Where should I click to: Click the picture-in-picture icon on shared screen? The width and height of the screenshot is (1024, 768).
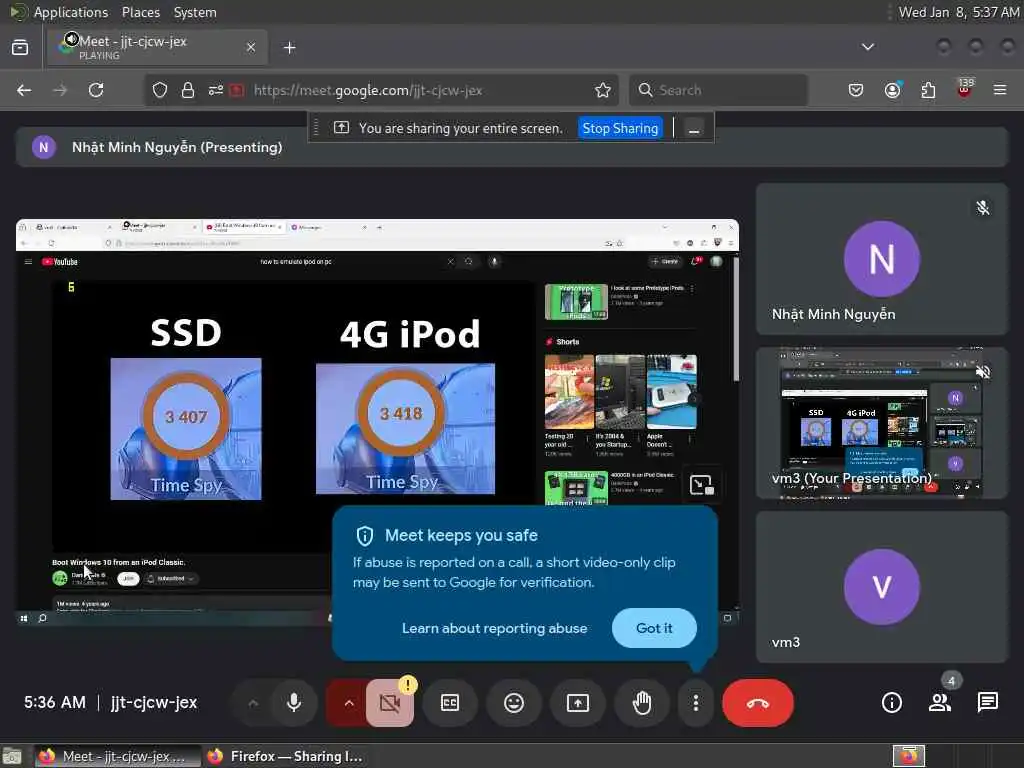click(x=702, y=485)
